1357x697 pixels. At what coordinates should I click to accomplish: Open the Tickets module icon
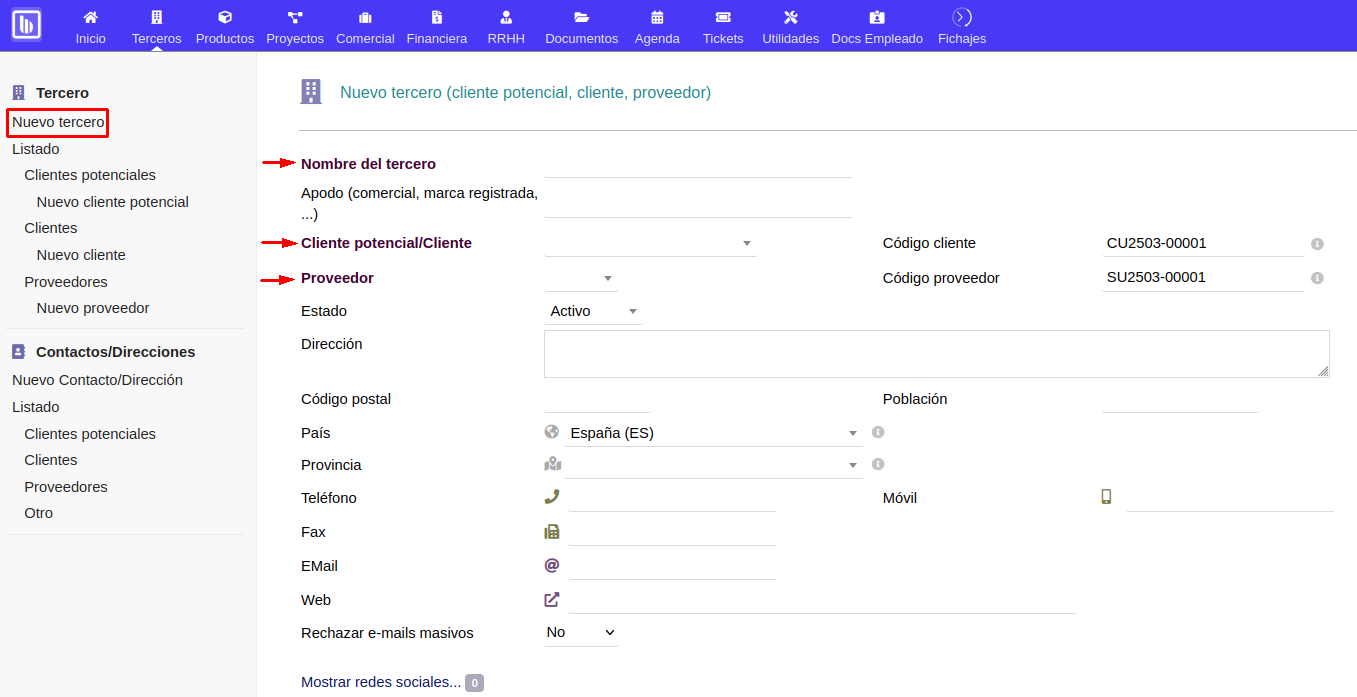tap(723, 17)
